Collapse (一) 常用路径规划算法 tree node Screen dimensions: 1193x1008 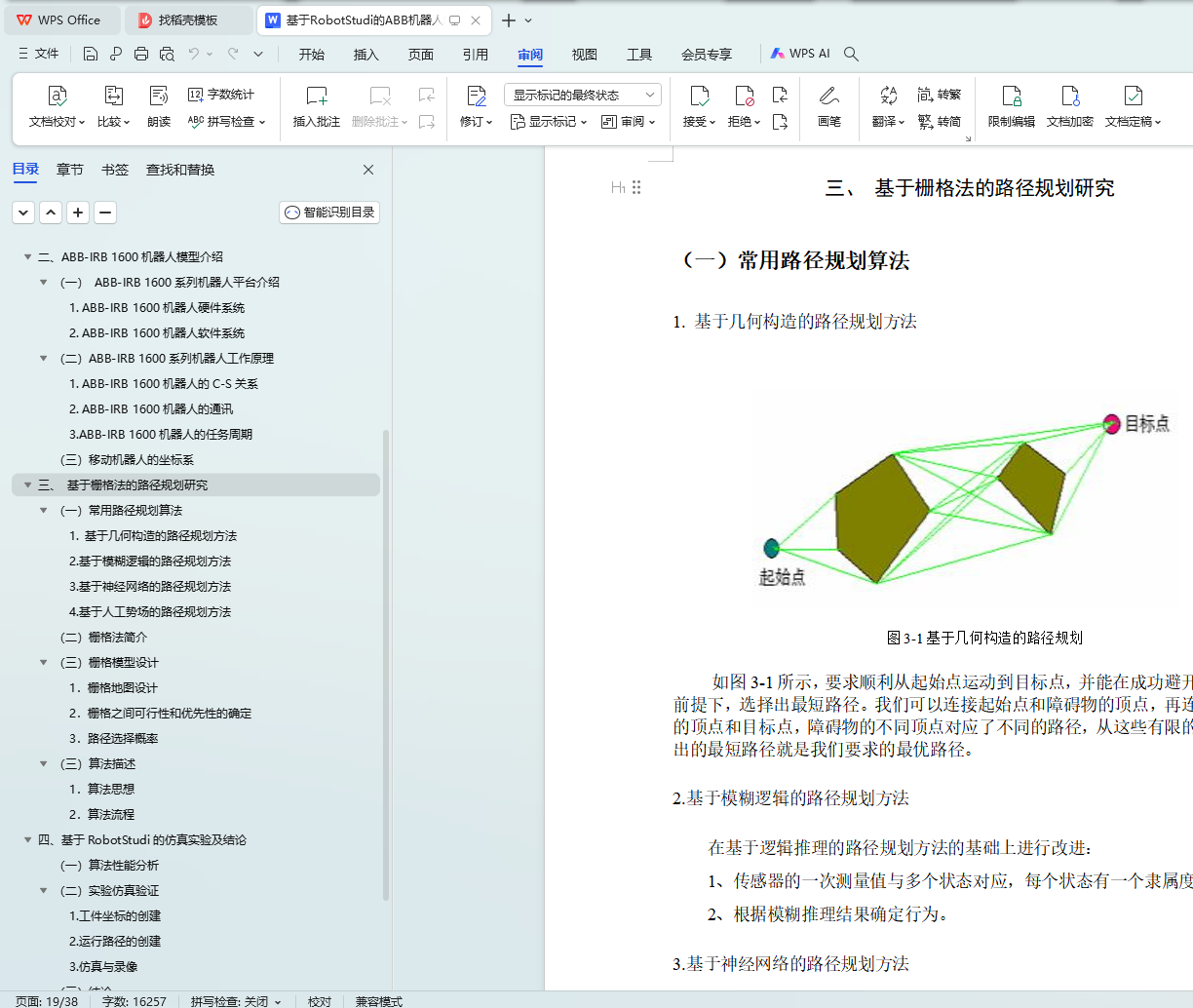(43, 511)
